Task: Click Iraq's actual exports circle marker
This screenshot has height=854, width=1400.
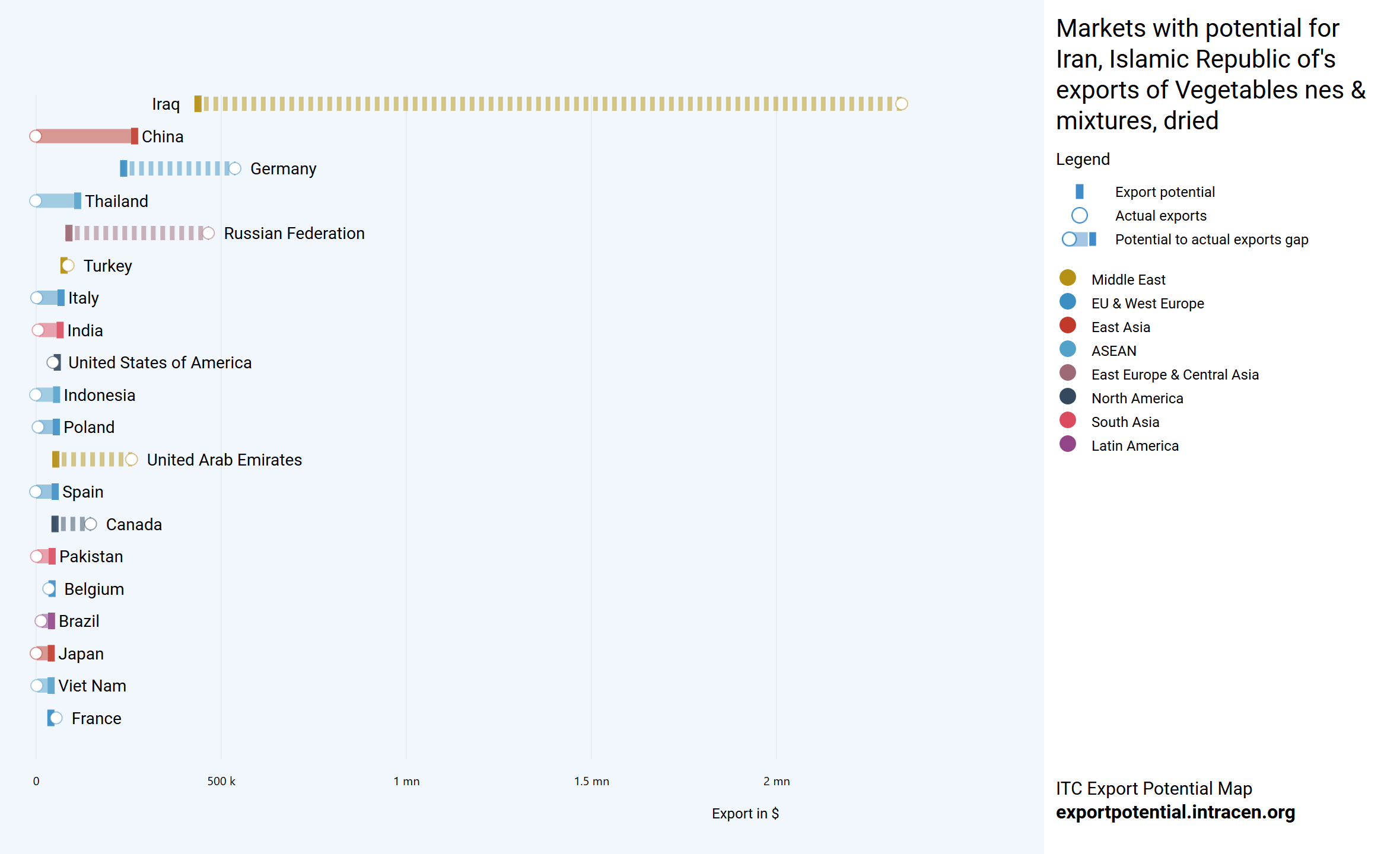Action: tap(901, 104)
